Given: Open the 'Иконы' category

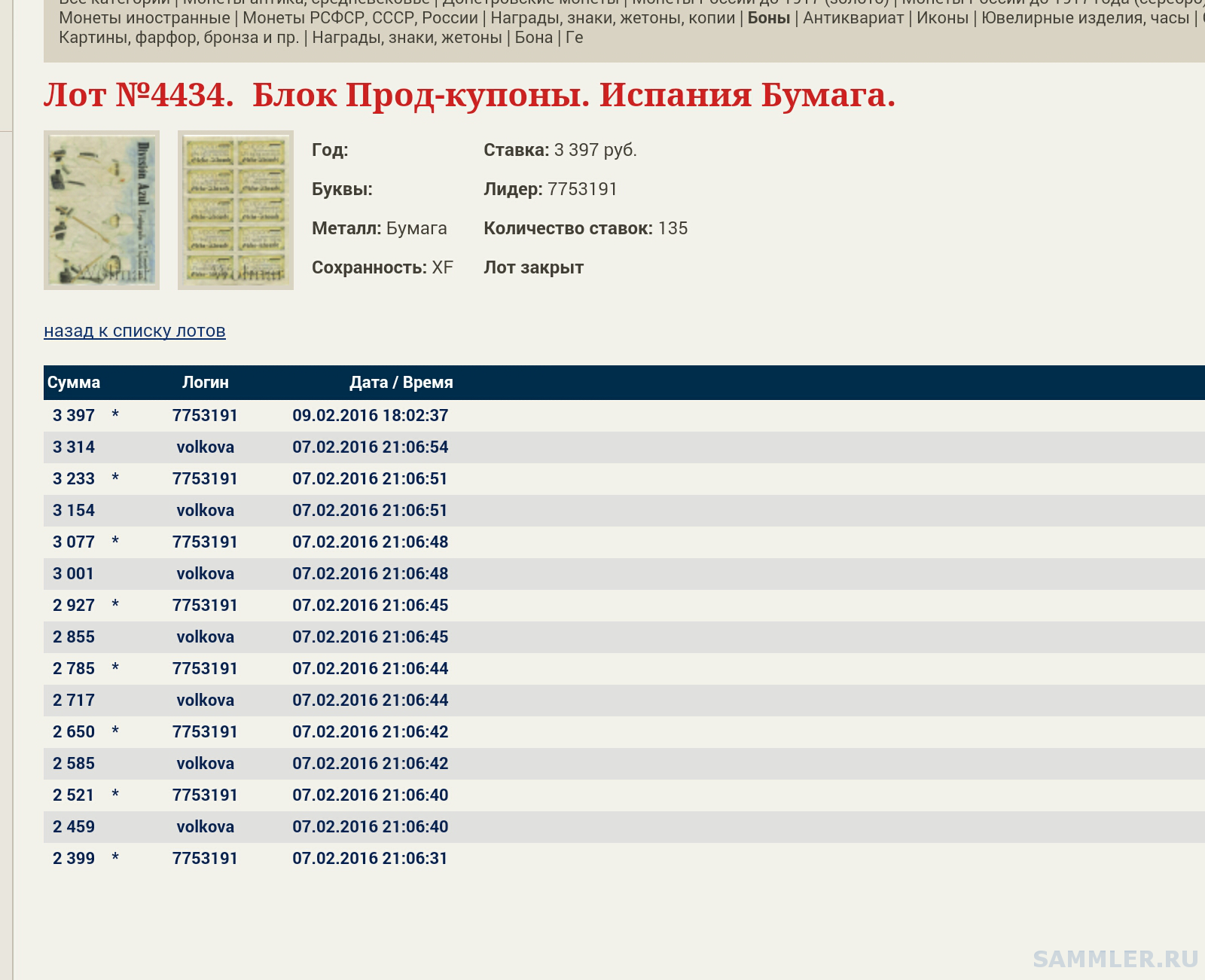Looking at the screenshot, I should [x=943, y=17].
